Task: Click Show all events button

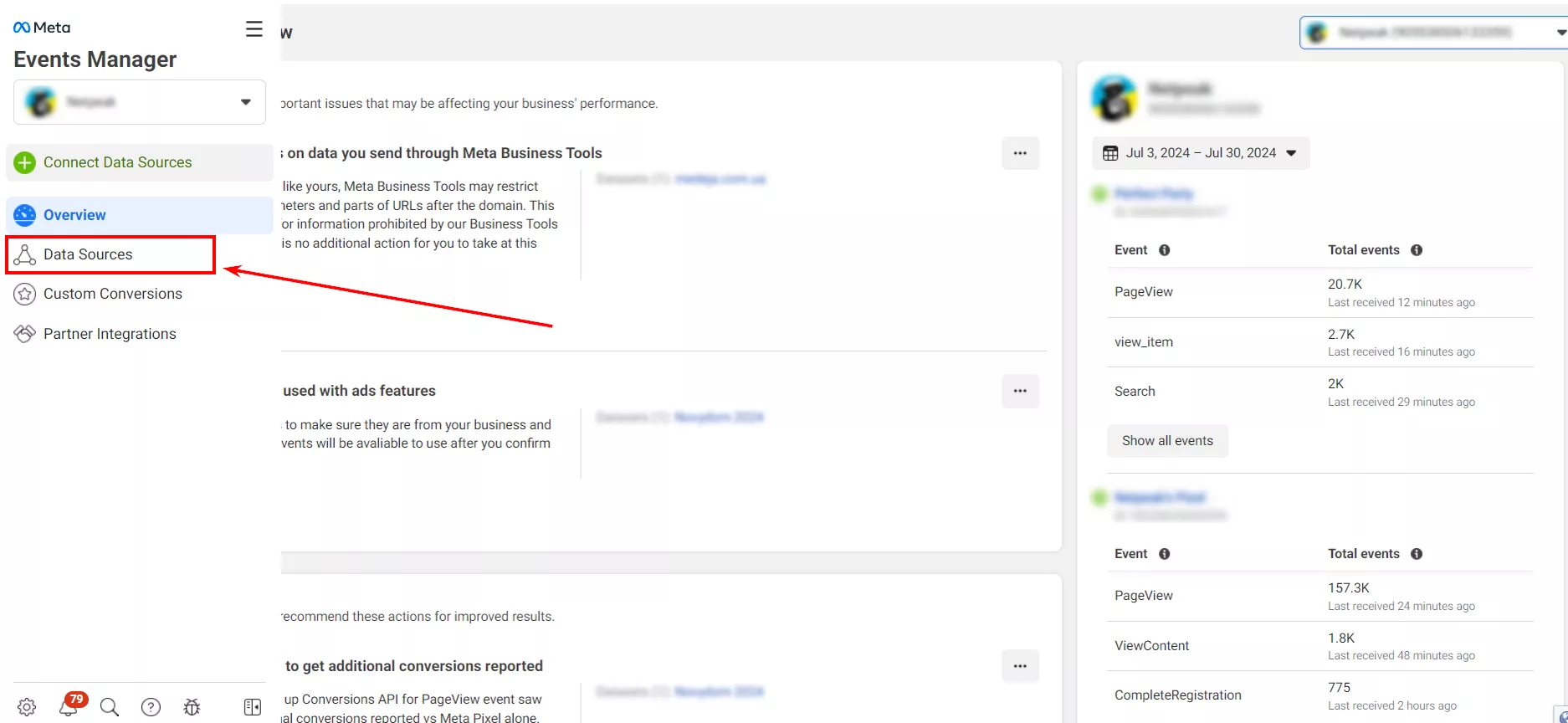Action: point(1167,441)
